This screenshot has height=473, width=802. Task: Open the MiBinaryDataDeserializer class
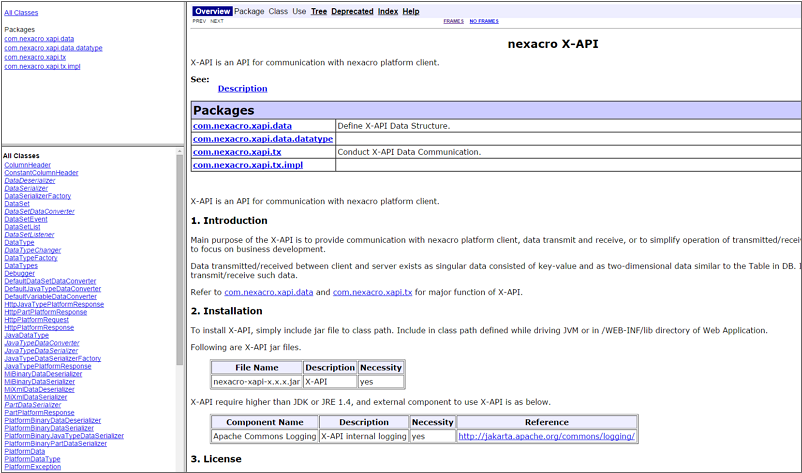point(43,374)
